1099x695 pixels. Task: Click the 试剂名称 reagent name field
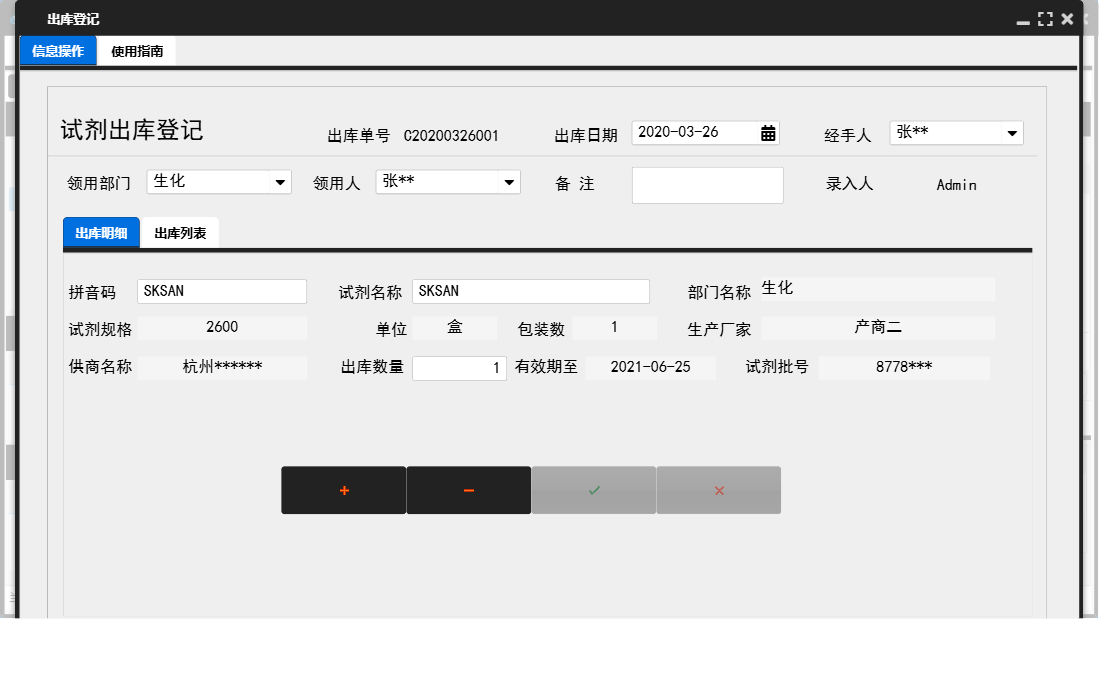[x=531, y=291]
